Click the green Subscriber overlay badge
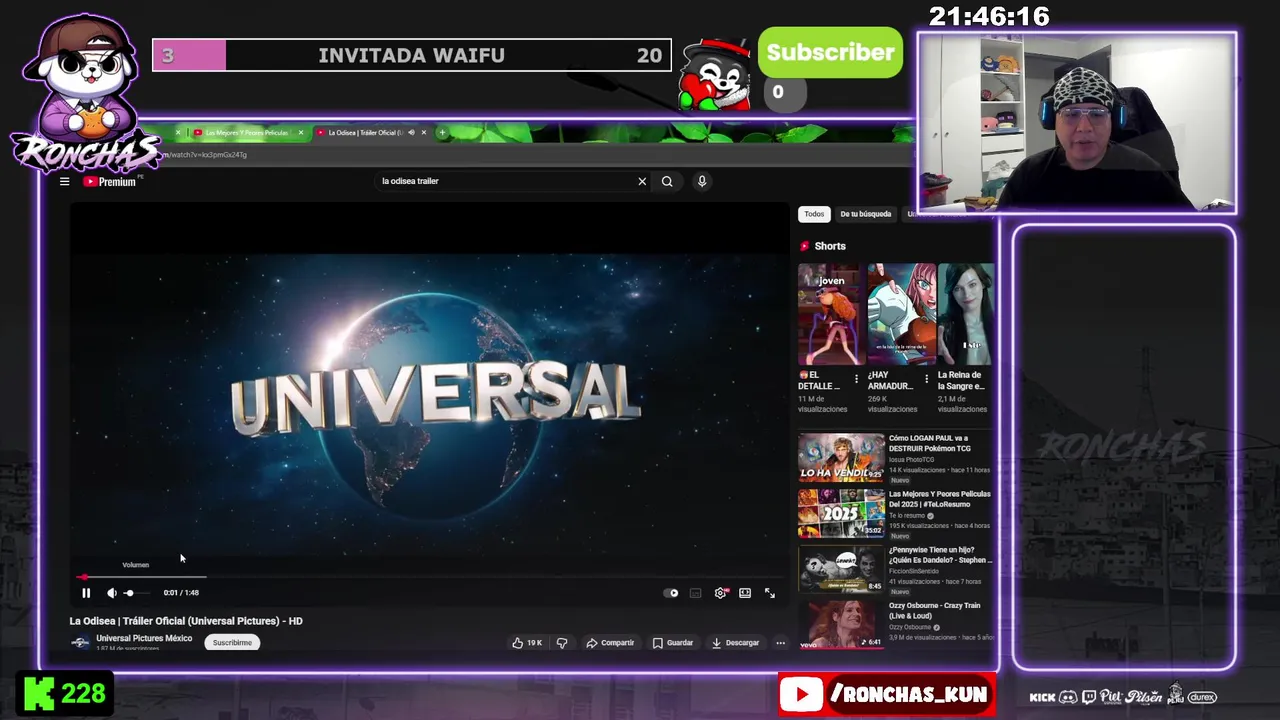 coord(831,52)
